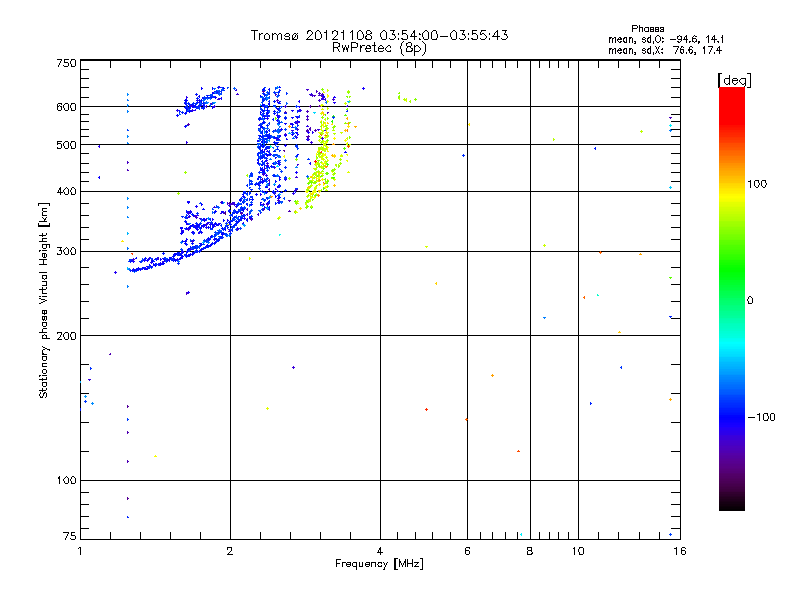Image resolution: width=800 pixels, height=600 pixels.
Task: Click the colorbar tick label "100"
Action: (x=757, y=184)
